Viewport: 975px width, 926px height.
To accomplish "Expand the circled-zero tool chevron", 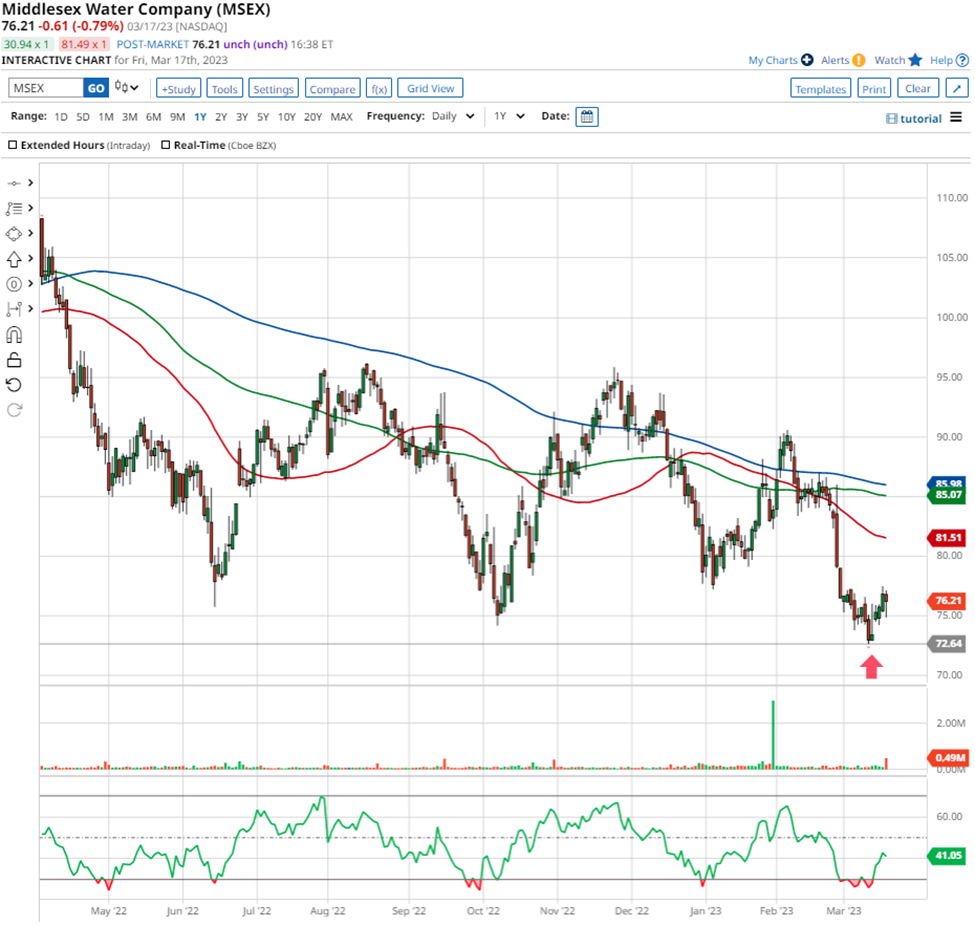I will [x=30, y=284].
